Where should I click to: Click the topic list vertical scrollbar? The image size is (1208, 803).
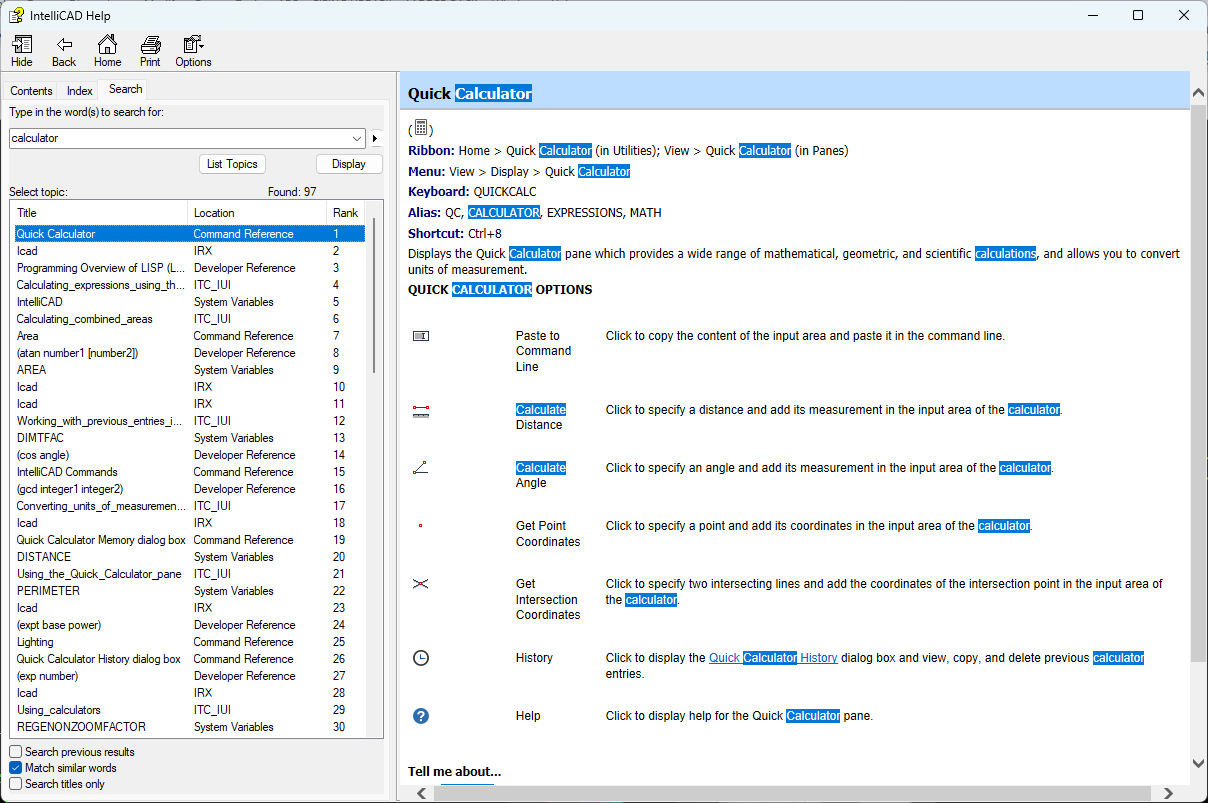click(375, 296)
